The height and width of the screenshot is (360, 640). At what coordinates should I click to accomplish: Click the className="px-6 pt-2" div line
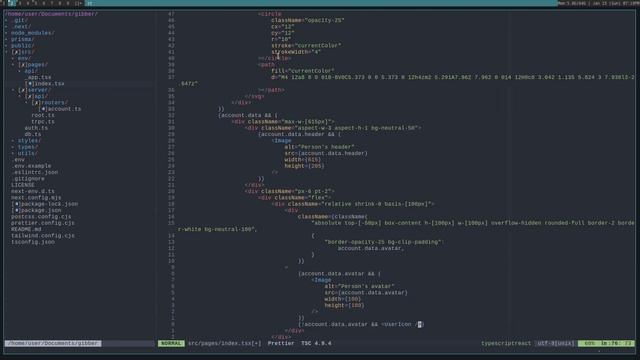[290, 191]
